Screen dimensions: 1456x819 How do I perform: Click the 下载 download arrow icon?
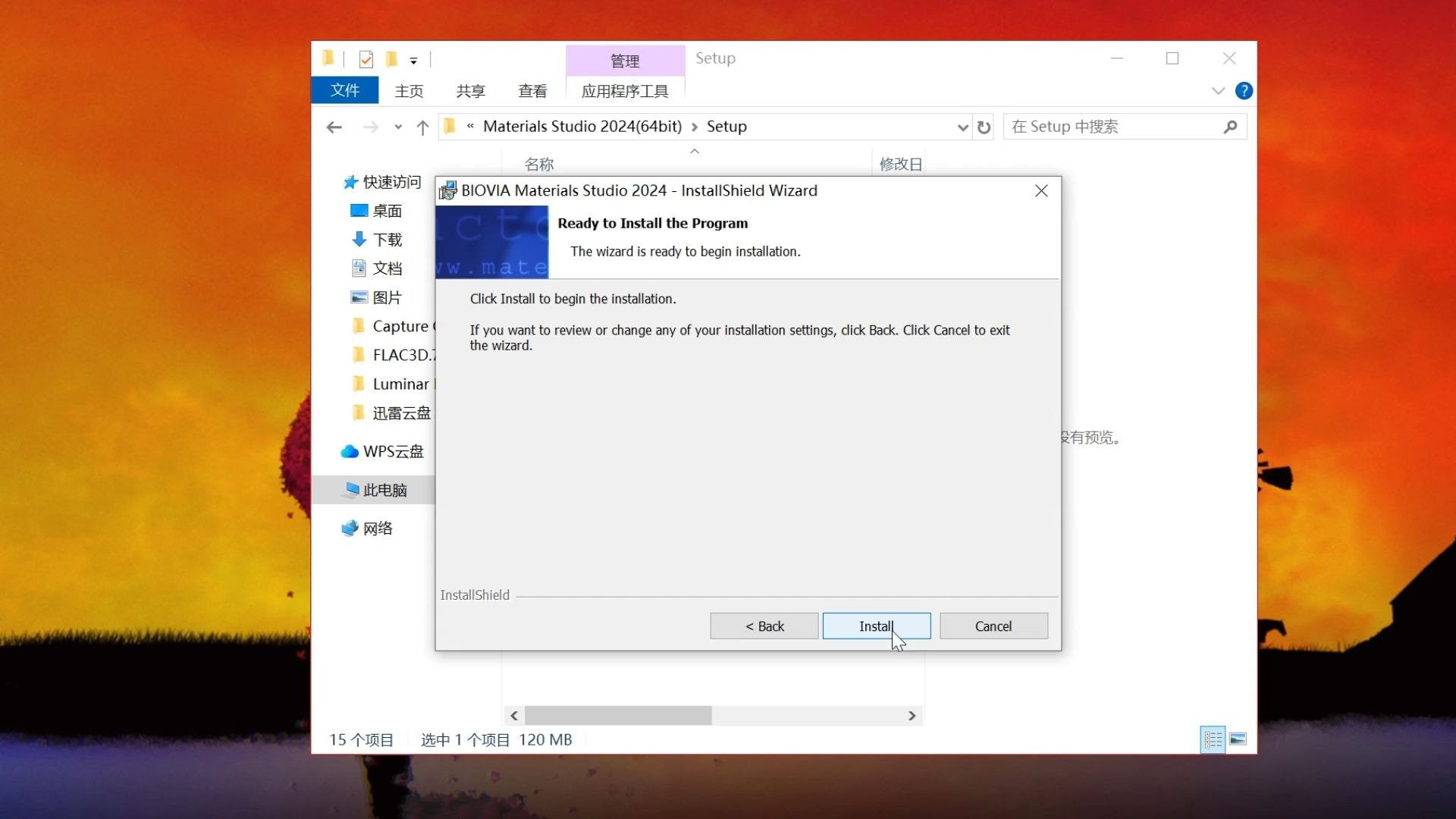tap(359, 239)
